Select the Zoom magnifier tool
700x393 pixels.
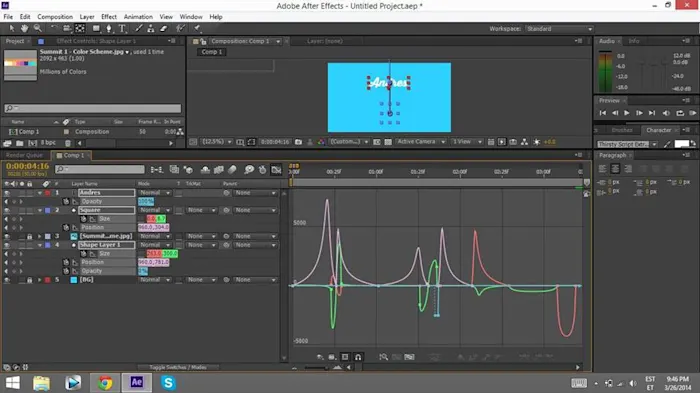38,29
